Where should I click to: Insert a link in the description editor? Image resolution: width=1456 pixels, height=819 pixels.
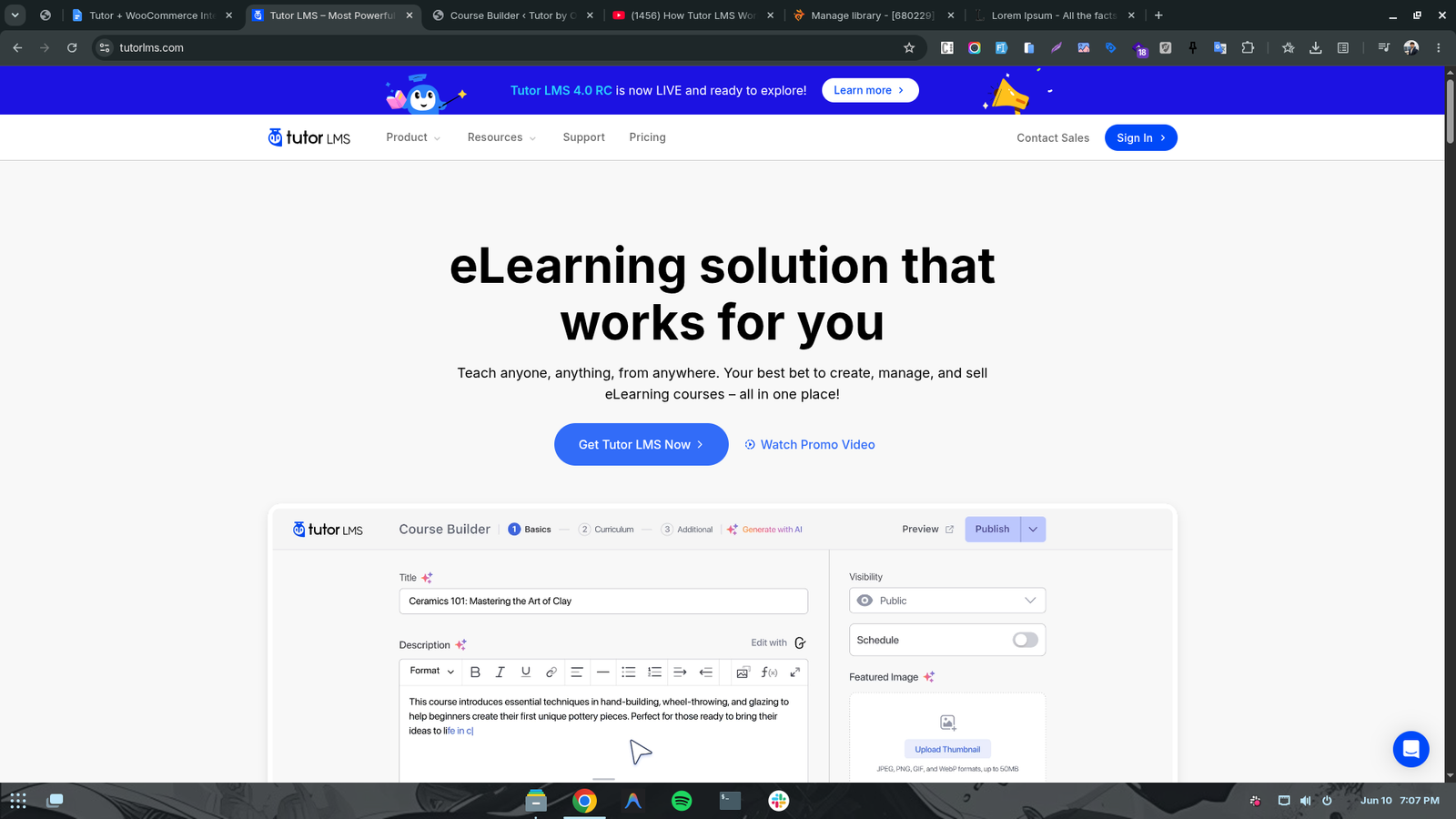click(x=551, y=672)
